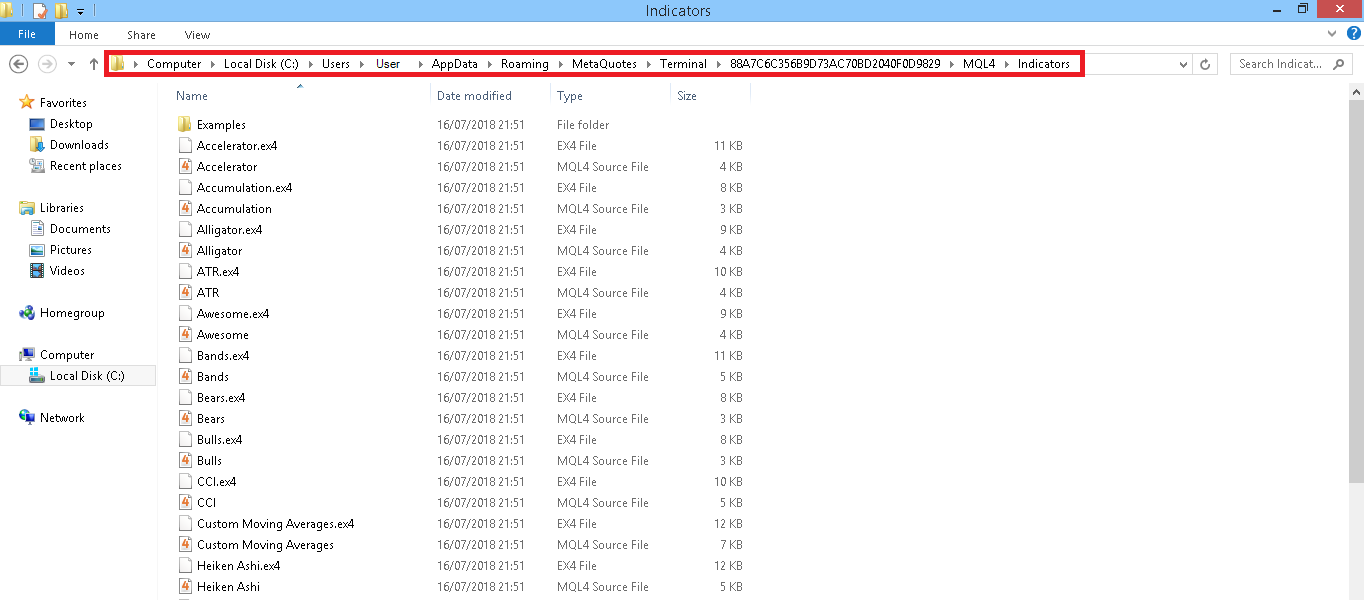Click the Properties icon on quick access toolbar
This screenshot has height=600, width=1364.
(40, 11)
